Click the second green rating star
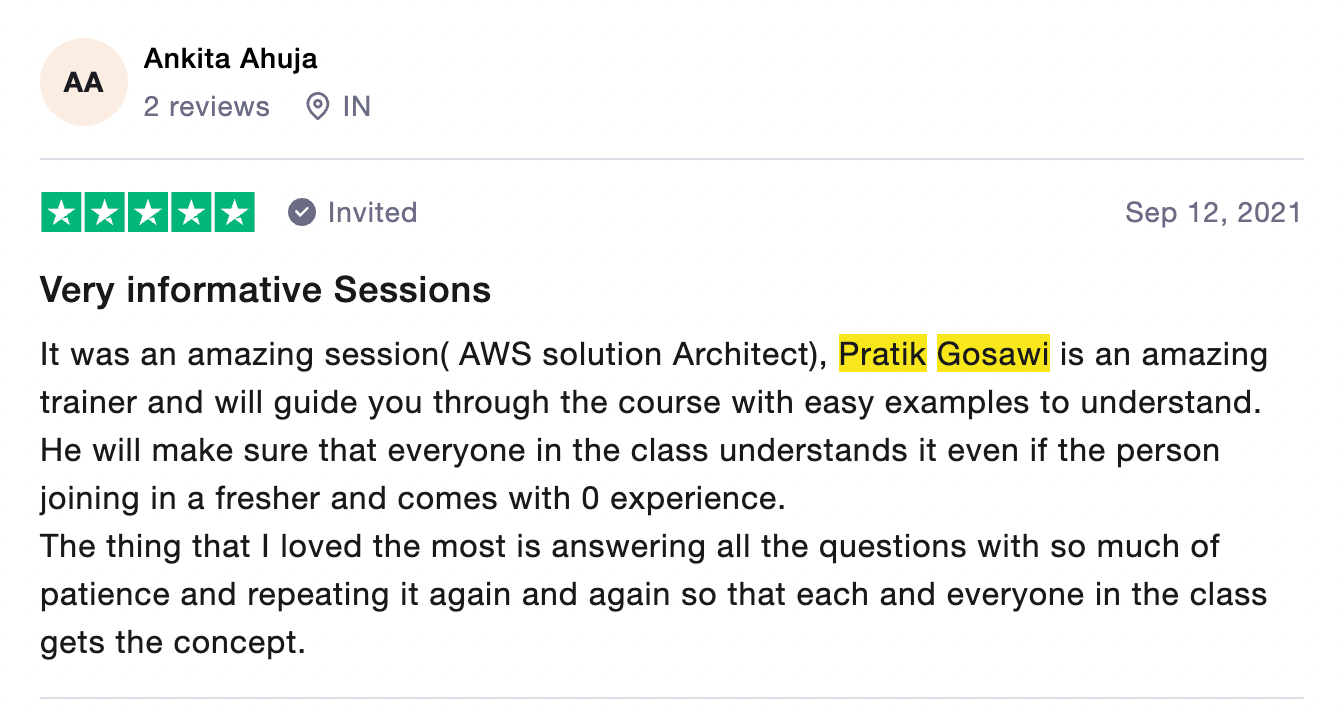 click(105, 212)
